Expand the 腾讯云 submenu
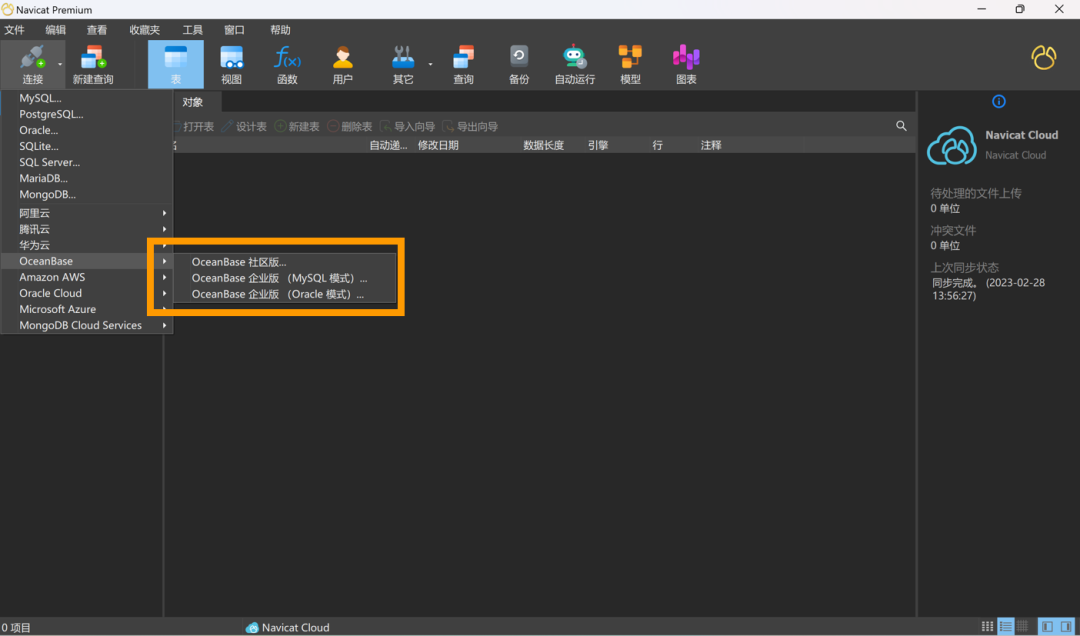This screenshot has width=1080, height=636. (x=87, y=229)
